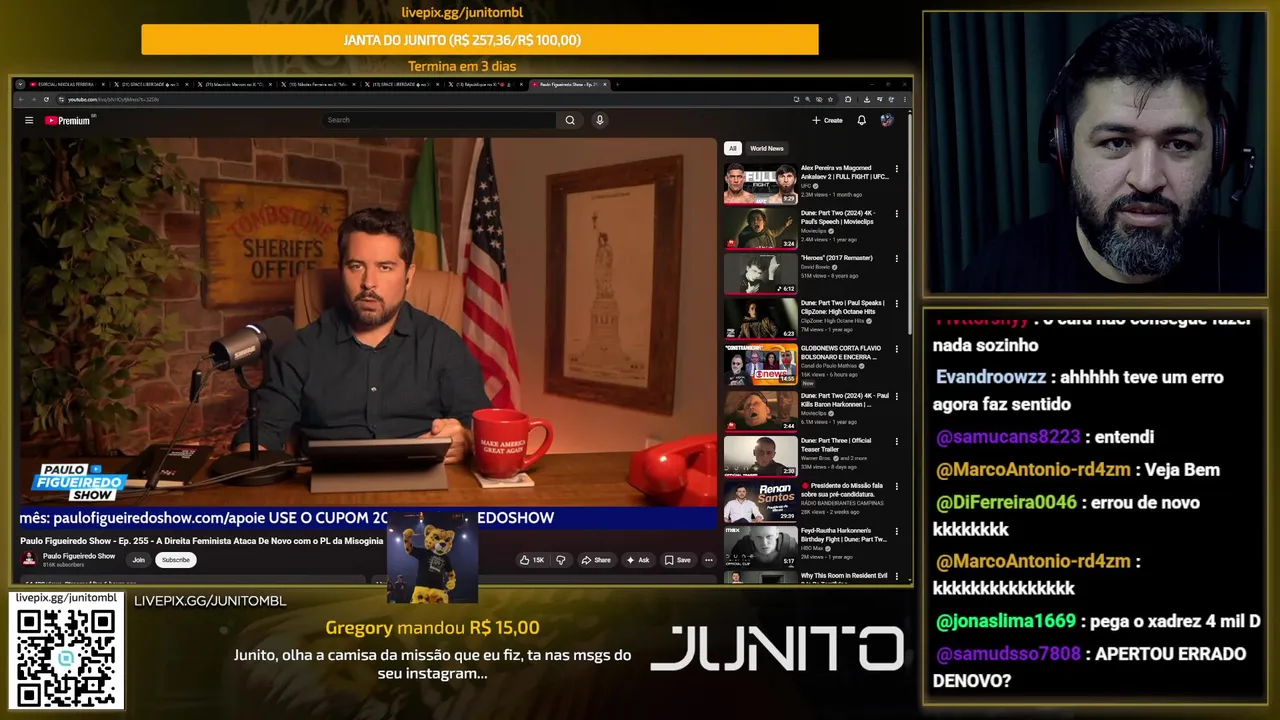Click the Create video button
The width and height of the screenshot is (1280, 720).
(x=827, y=120)
